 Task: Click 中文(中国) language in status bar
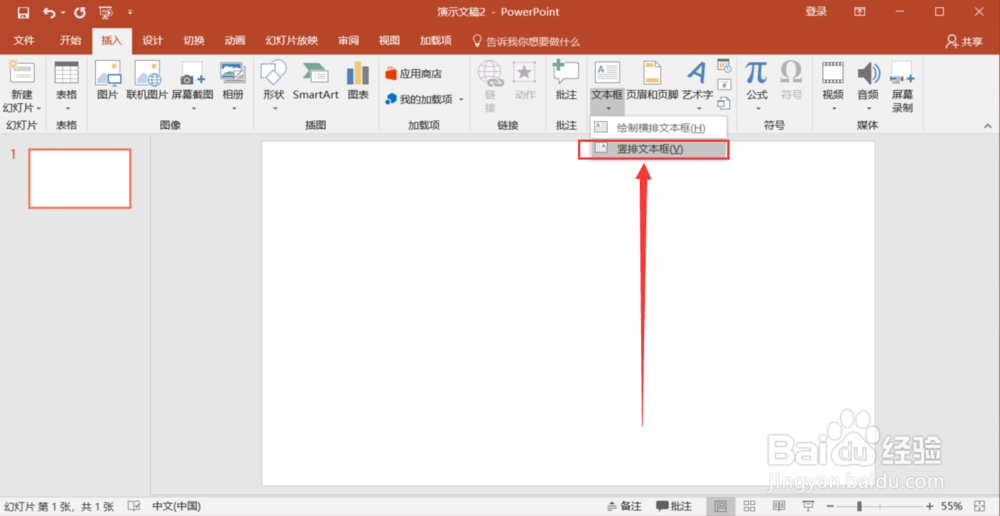(x=176, y=506)
